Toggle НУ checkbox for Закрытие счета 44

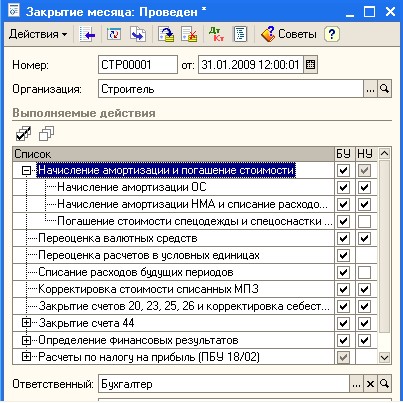click(x=364, y=323)
